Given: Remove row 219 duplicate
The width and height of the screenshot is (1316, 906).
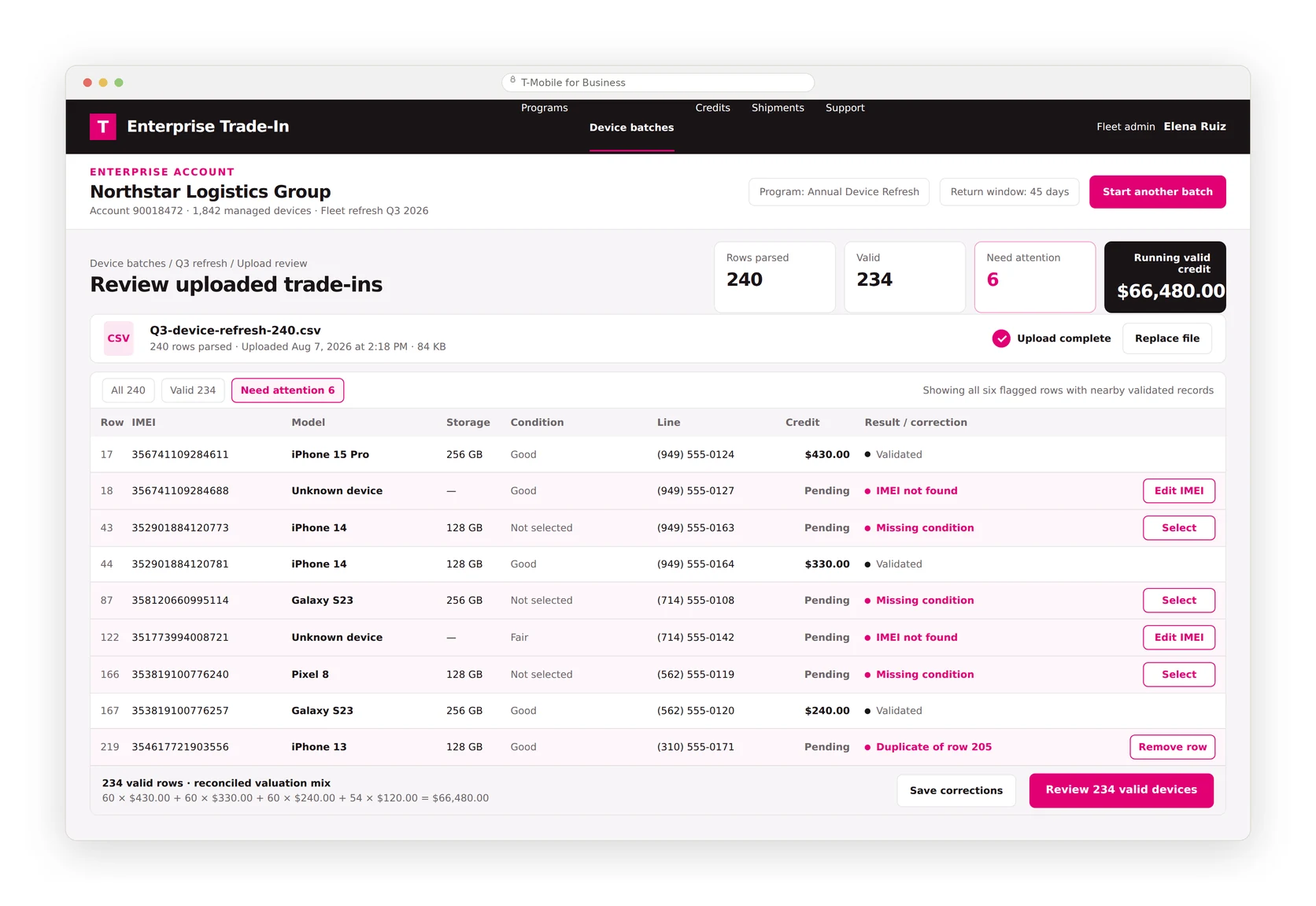Looking at the screenshot, I should click(x=1173, y=747).
